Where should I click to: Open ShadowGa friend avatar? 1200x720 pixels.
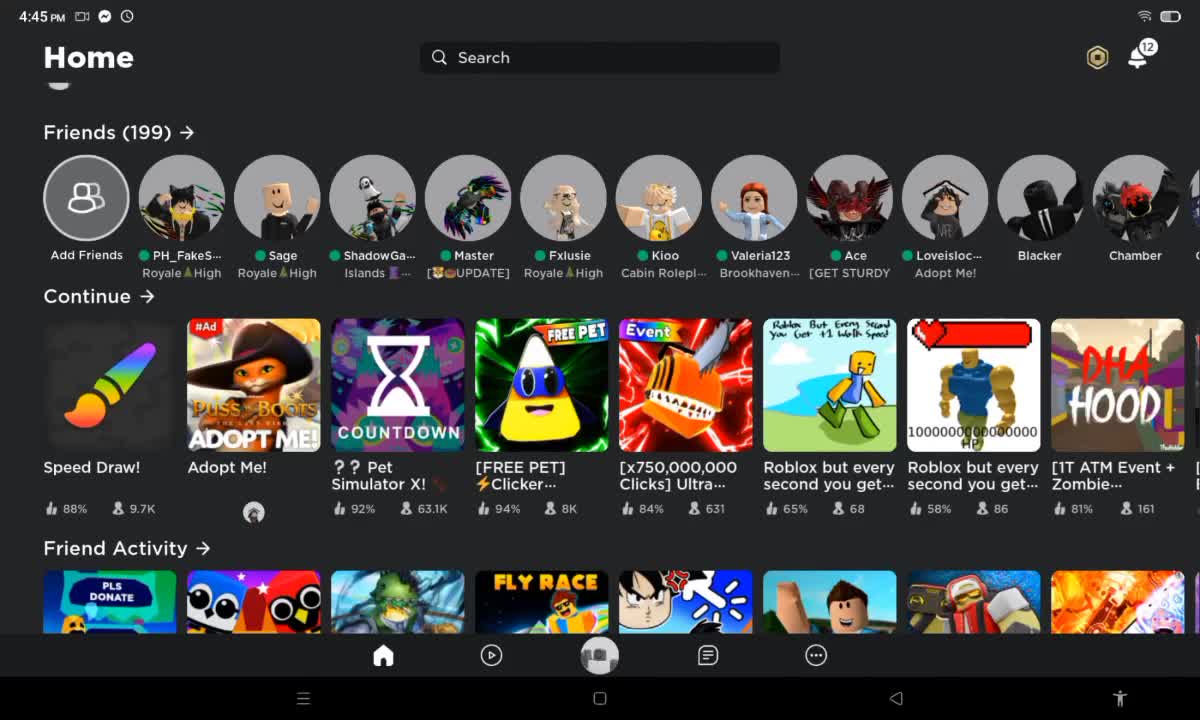373,198
